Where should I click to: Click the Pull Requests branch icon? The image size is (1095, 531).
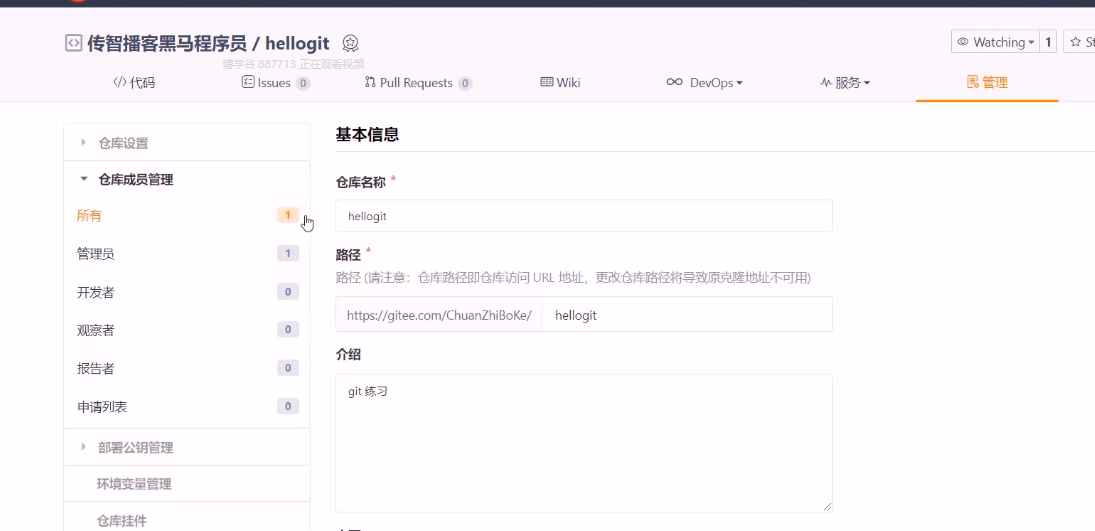(x=370, y=82)
